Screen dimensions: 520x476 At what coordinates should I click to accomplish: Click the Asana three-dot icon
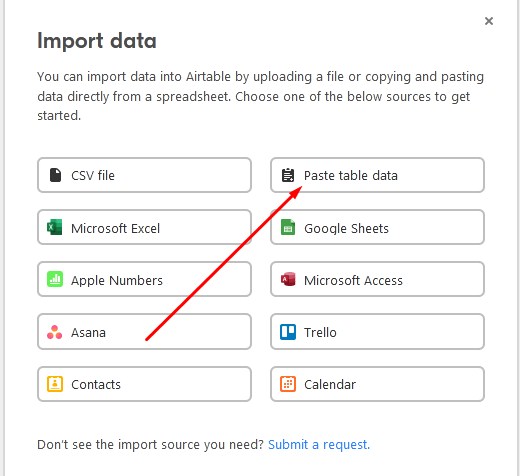coord(55,332)
